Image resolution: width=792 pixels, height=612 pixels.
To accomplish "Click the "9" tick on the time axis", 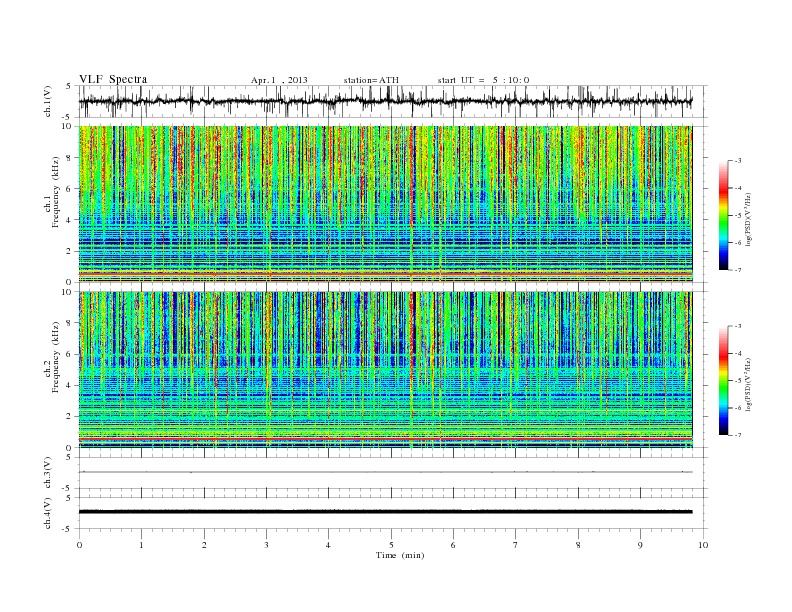I will tap(640, 545).
